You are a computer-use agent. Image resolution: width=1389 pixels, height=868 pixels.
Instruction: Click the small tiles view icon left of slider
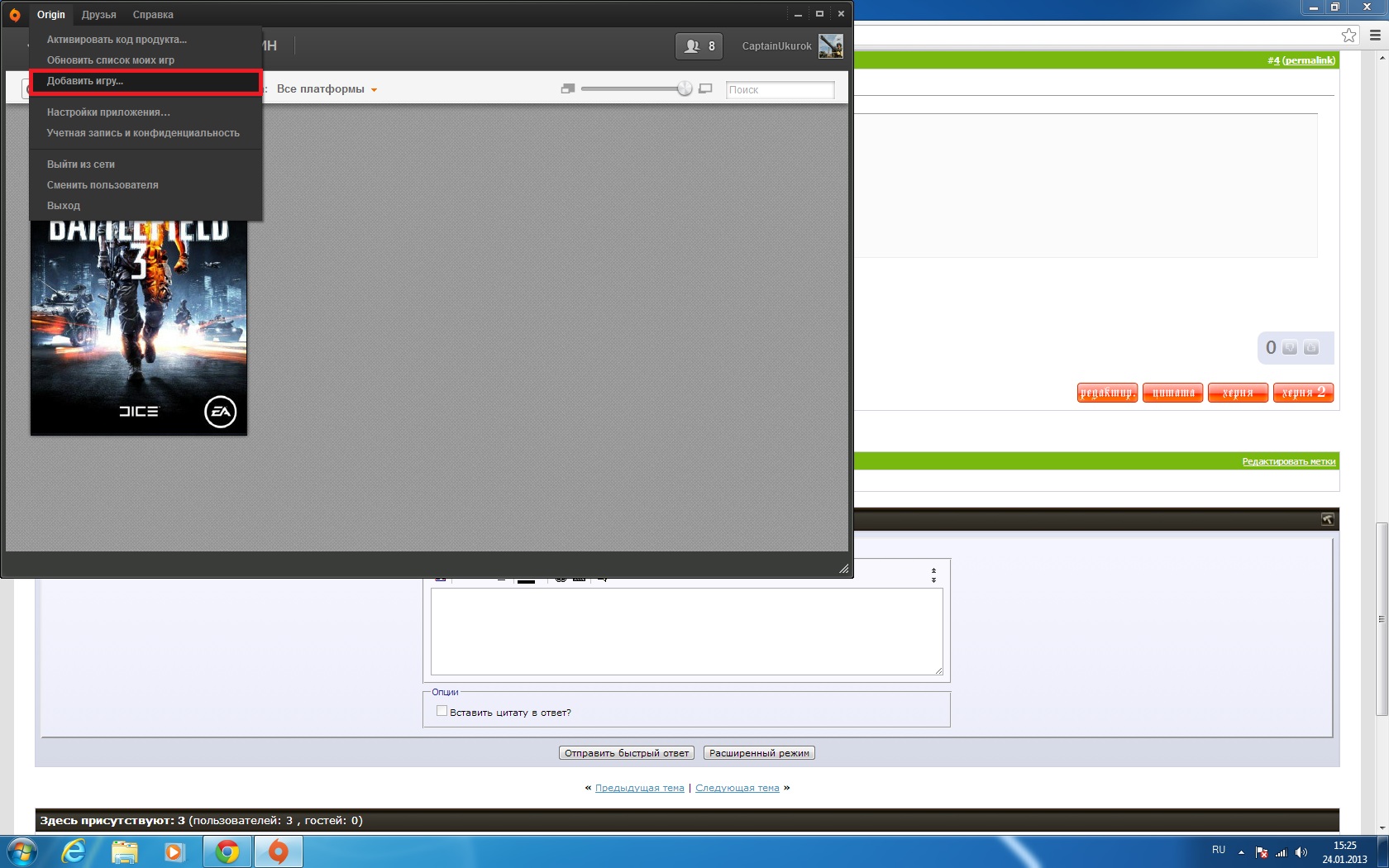[x=567, y=88]
